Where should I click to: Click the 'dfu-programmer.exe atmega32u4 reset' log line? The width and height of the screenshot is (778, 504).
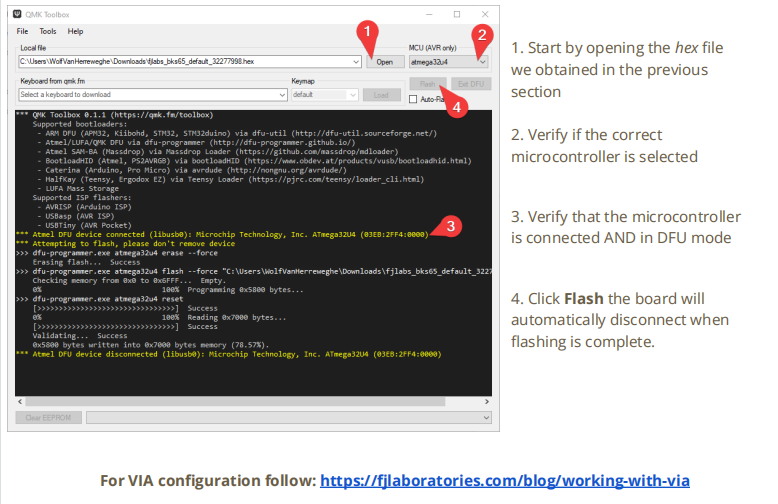pos(100,299)
